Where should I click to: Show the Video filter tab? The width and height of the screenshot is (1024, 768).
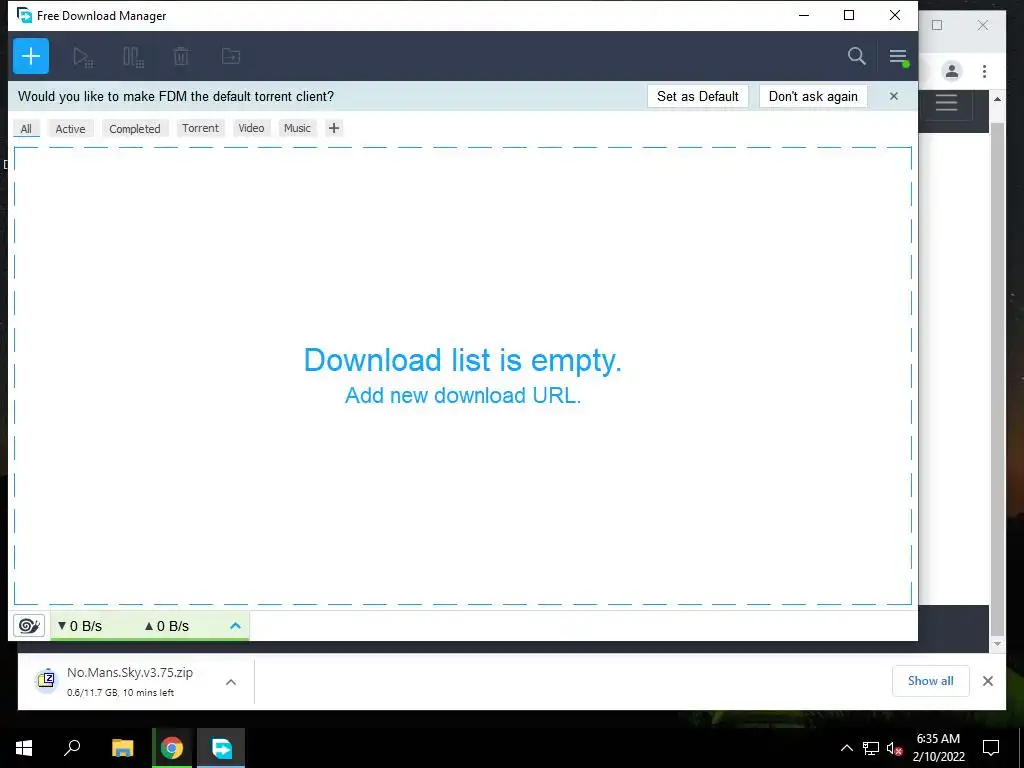[251, 128]
